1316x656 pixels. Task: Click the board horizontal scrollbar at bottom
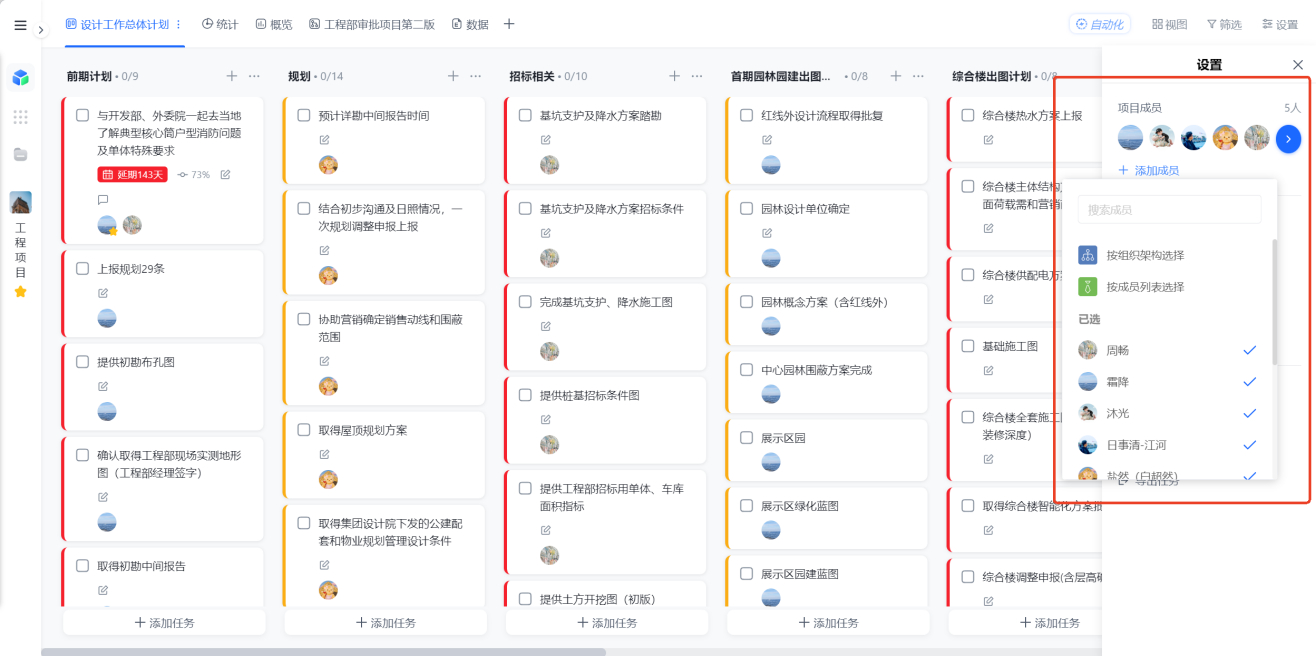tap(323, 652)
